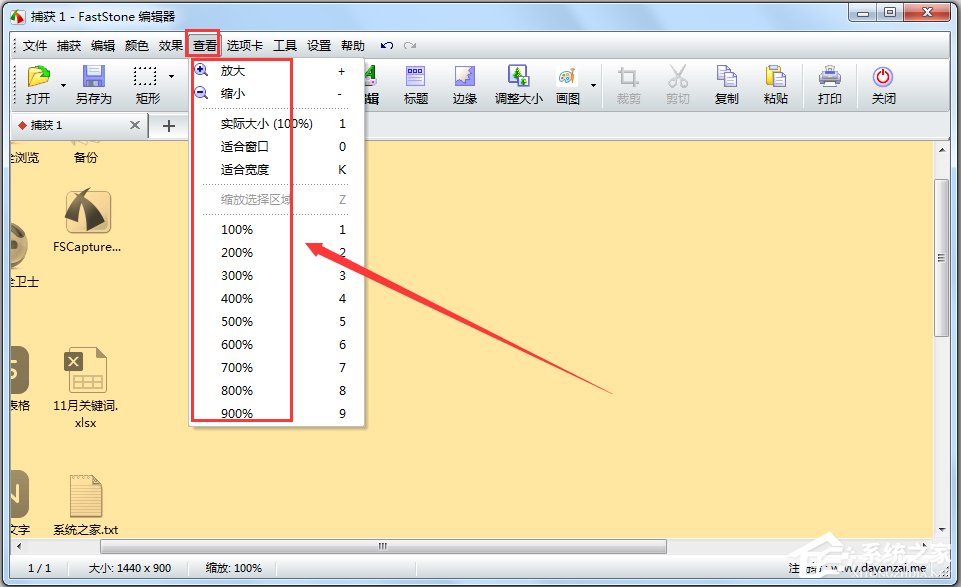The height and width of the screenshot is (587, 961).
Task: Click the vertical scrollbar thumb
Action: click(x=941, y=258)
